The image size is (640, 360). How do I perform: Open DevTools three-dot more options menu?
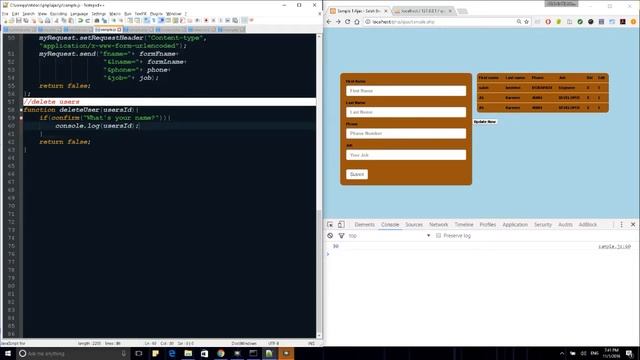tap(622, 224)
